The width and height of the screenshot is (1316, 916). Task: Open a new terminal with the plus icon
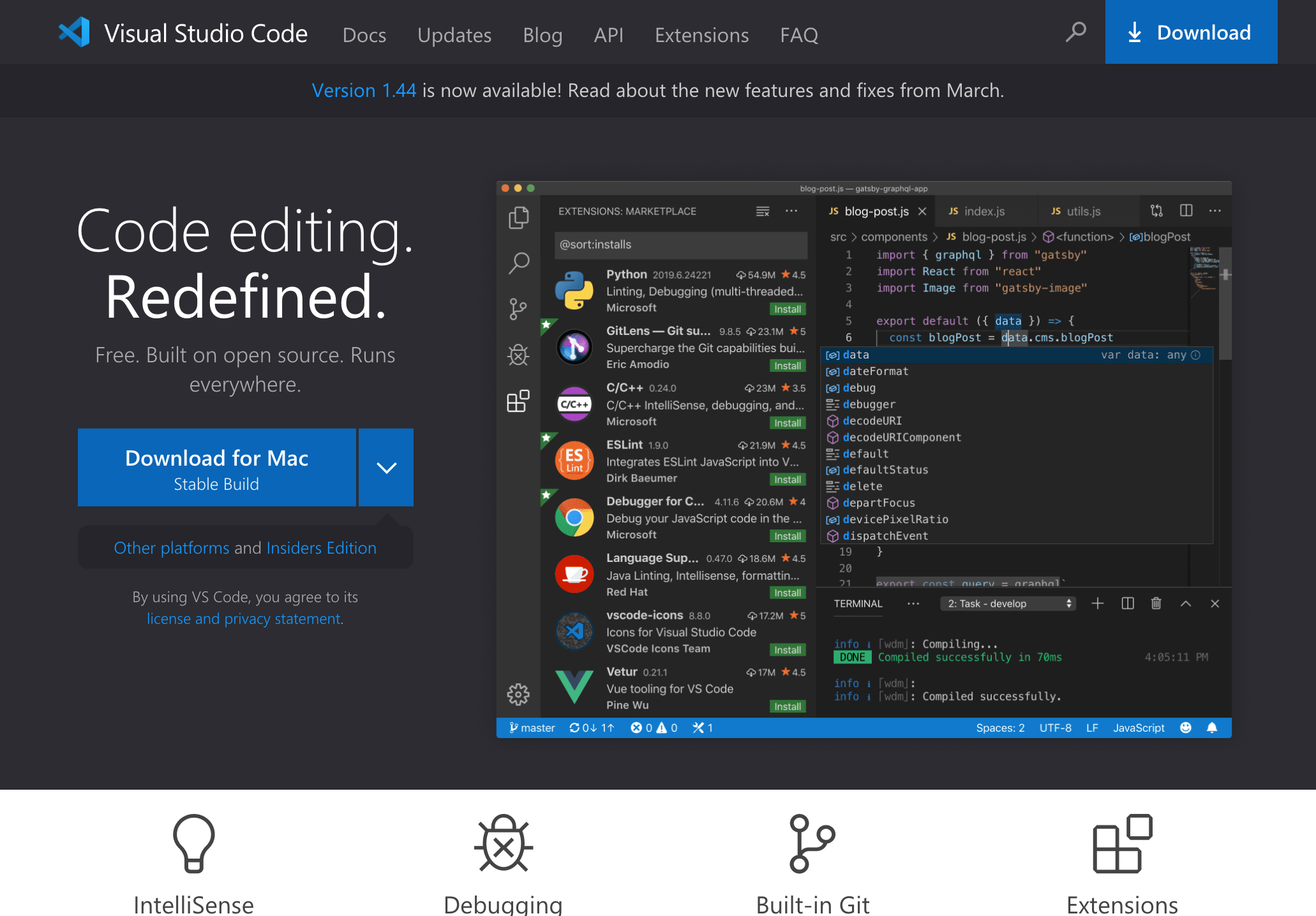pos(1097,603)
